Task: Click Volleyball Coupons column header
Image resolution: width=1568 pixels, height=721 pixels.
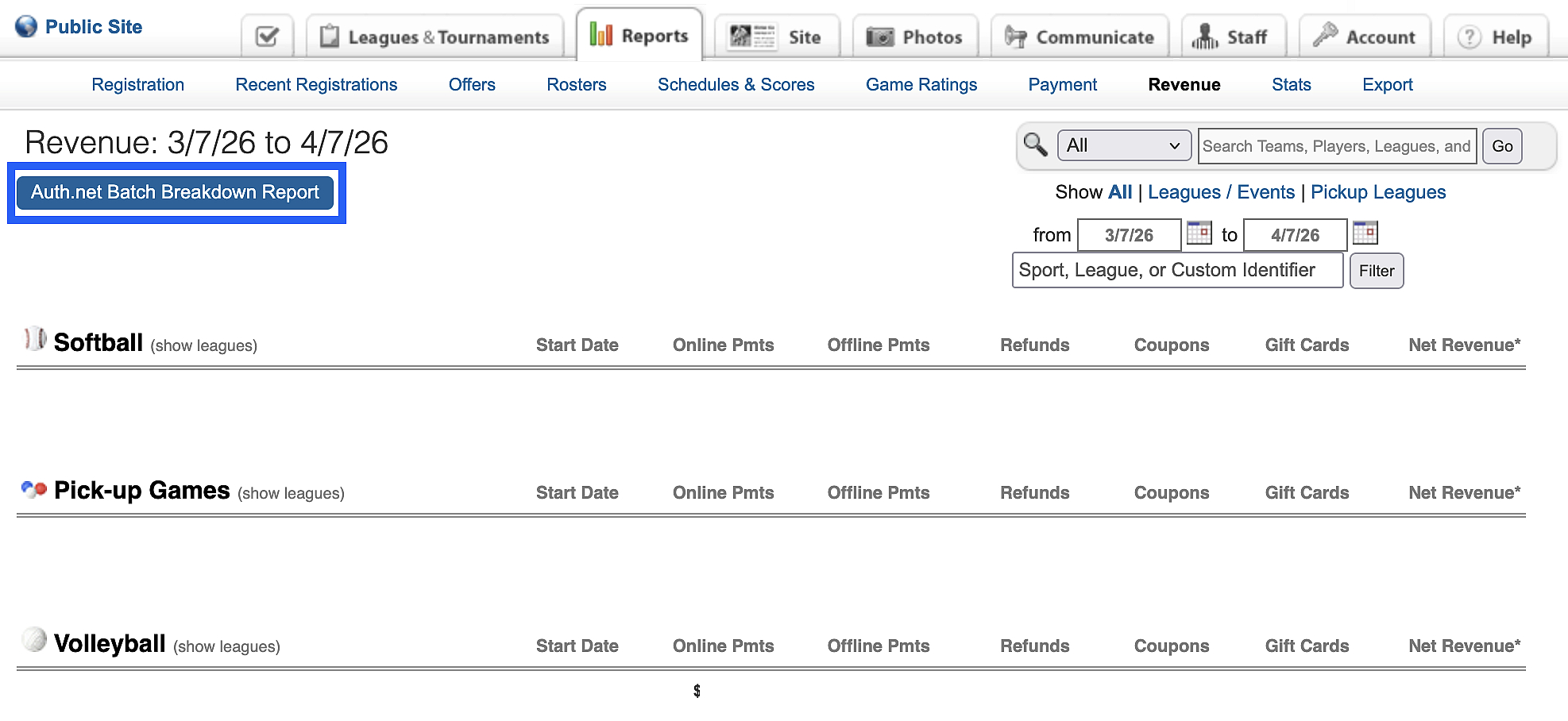Action: click(x=1172, y=646)
